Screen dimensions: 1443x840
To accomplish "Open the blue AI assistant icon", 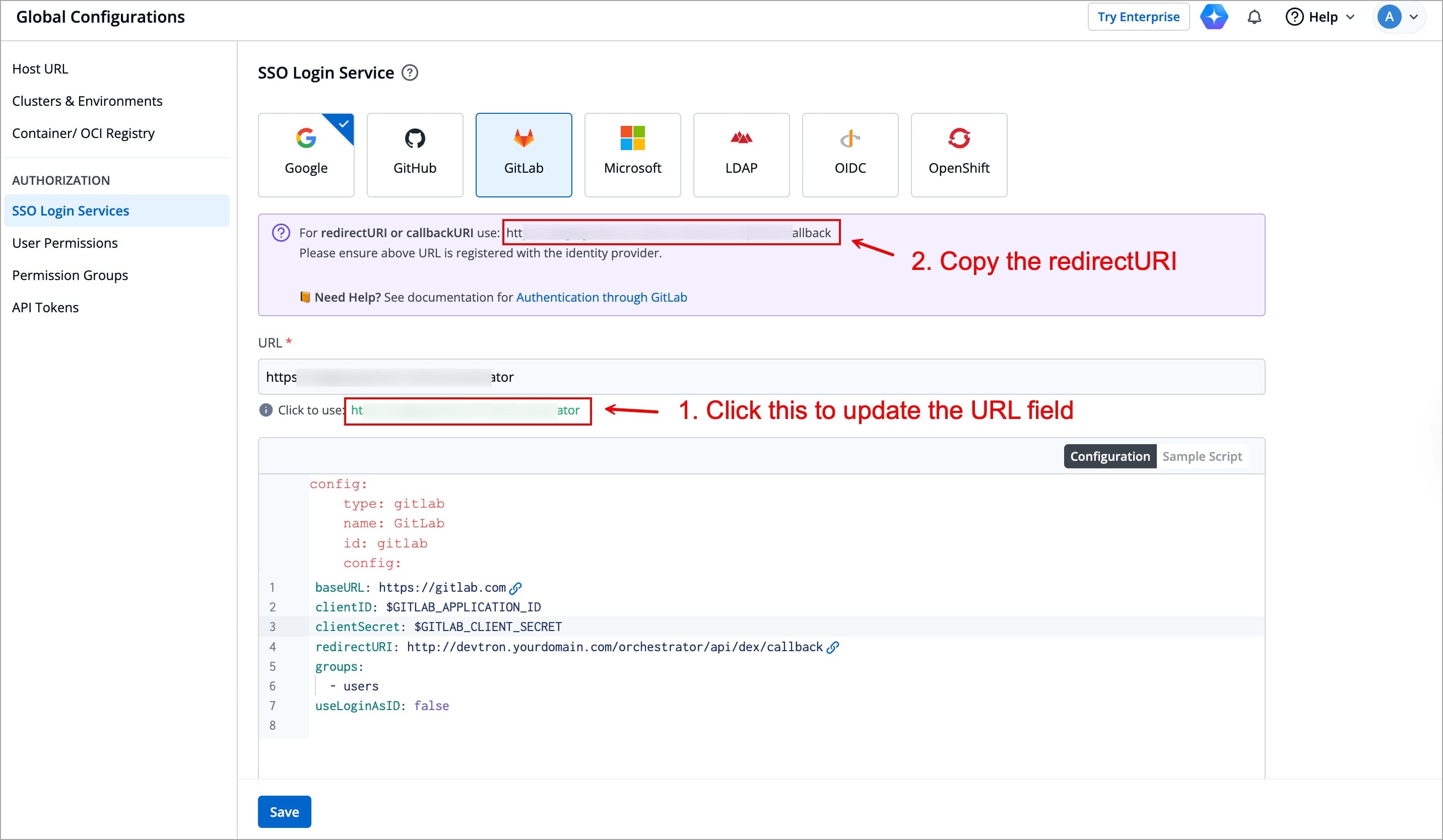I will coord(1213,17).
